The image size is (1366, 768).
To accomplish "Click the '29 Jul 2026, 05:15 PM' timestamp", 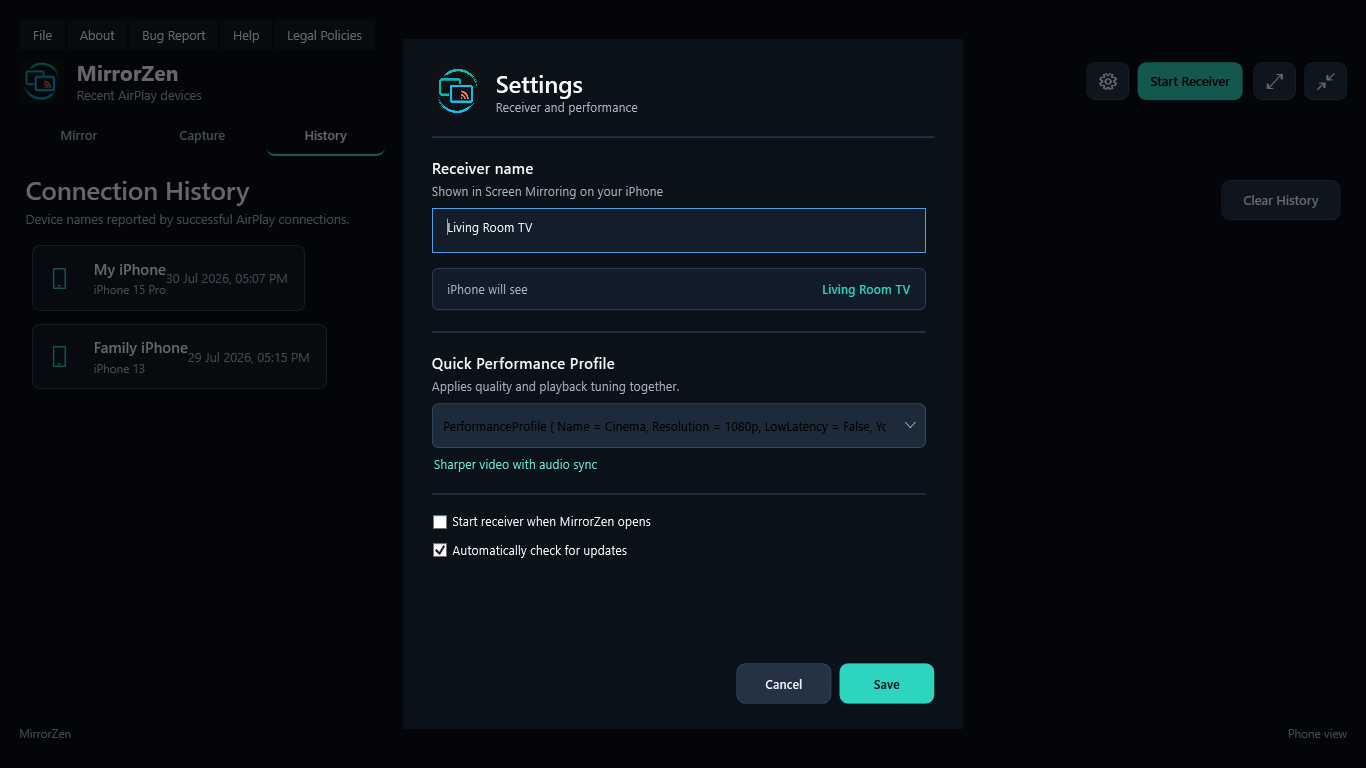I will (x=249, y=358).
